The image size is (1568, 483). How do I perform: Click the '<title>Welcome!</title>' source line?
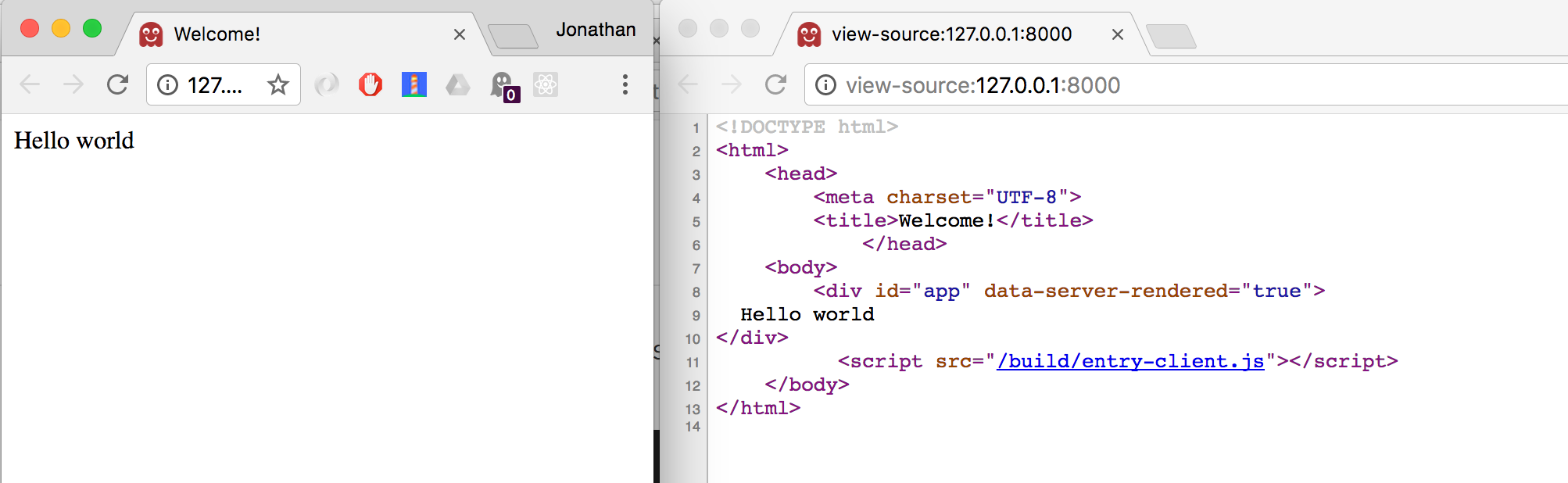tap(953, 220)
